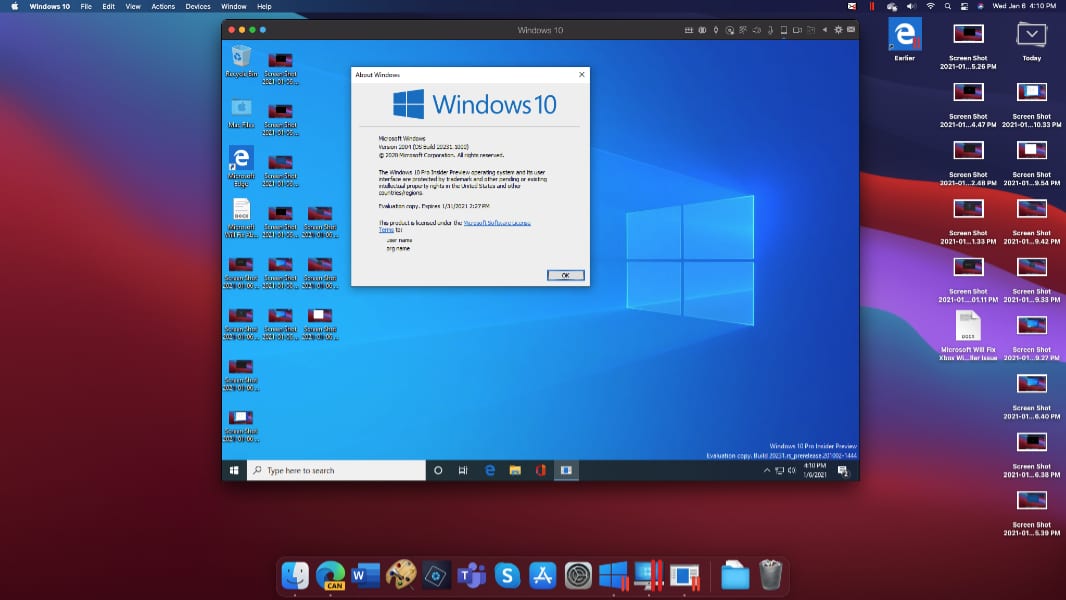The image size is (1066, 600).
Task: Open File Explorer from Windows taskbar
Action: pyautogui.click(x=515, y=470)
